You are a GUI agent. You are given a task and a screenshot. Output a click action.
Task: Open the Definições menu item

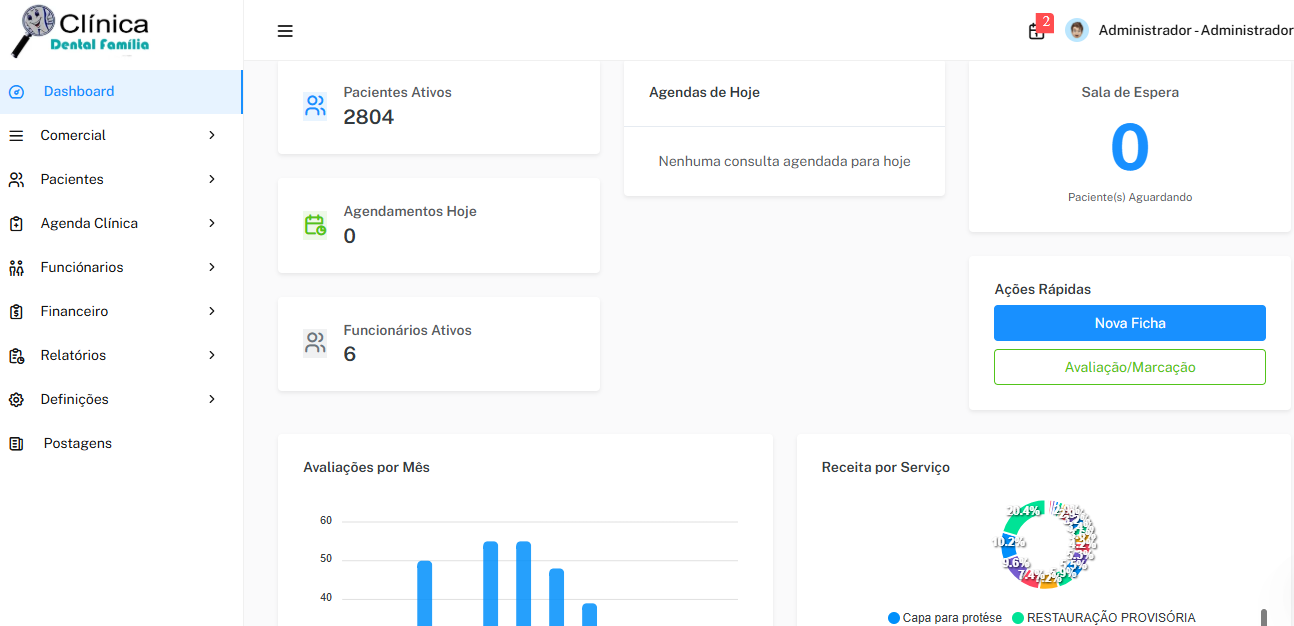(x=121, y=400)
